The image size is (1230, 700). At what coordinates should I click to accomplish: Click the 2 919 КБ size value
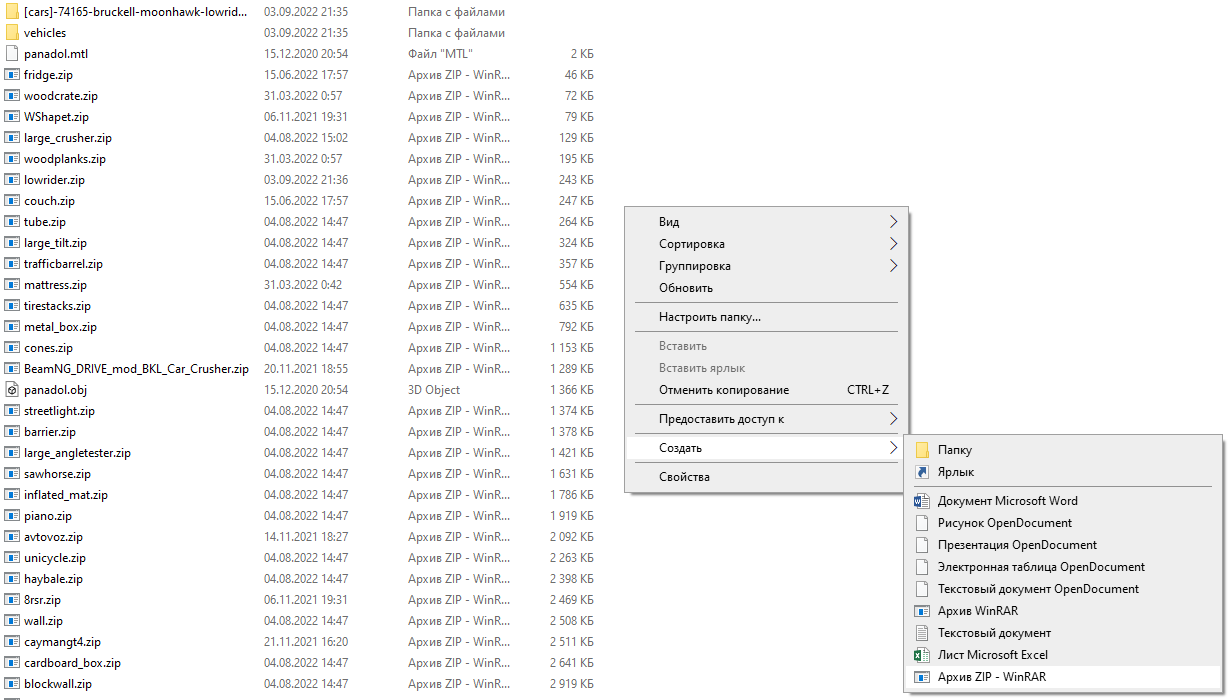pos(571,684)
